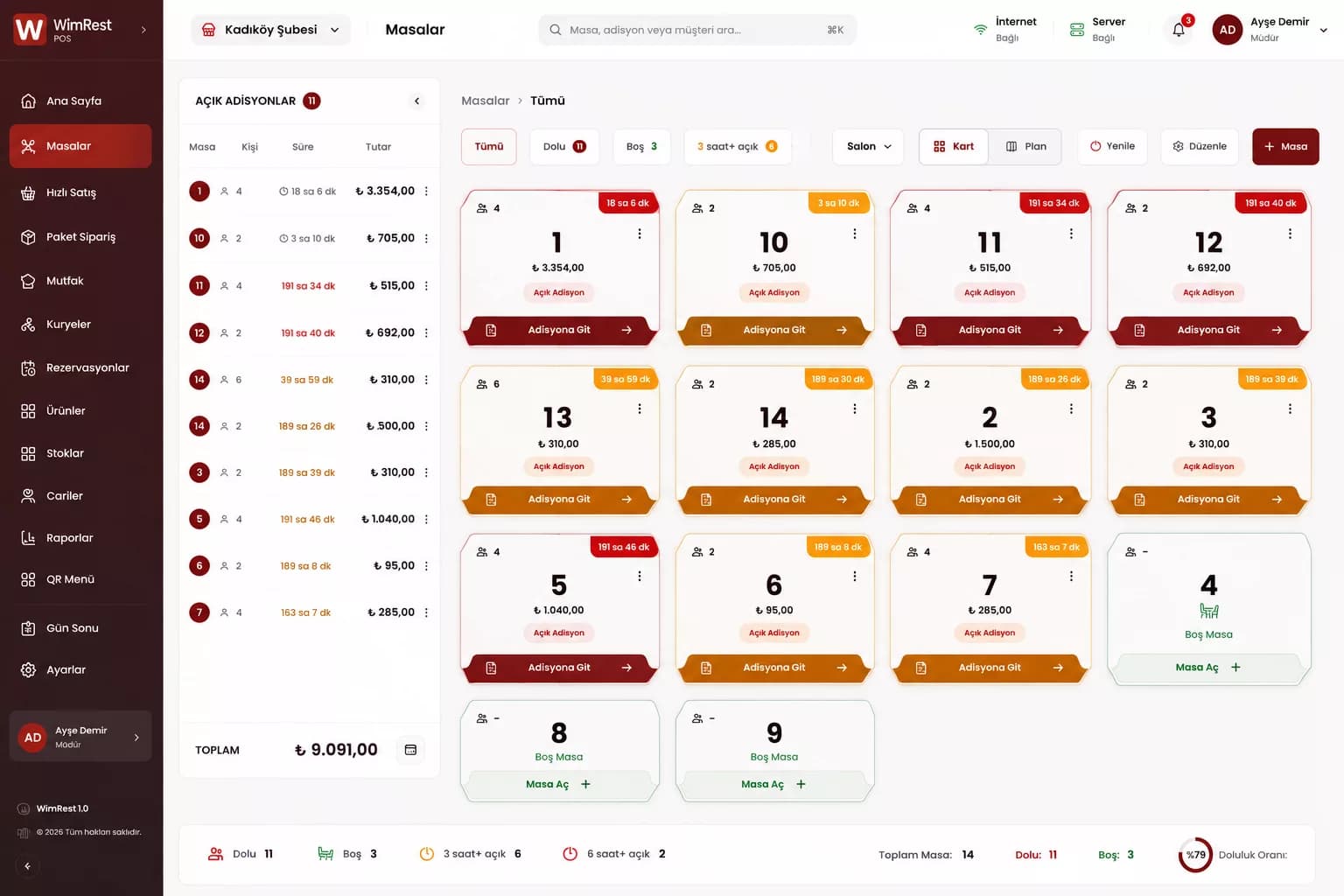Collapse the sidebar with the bottom arrow
The height and width of the screenshot is (896, 1344).
(x=27, y=866)
